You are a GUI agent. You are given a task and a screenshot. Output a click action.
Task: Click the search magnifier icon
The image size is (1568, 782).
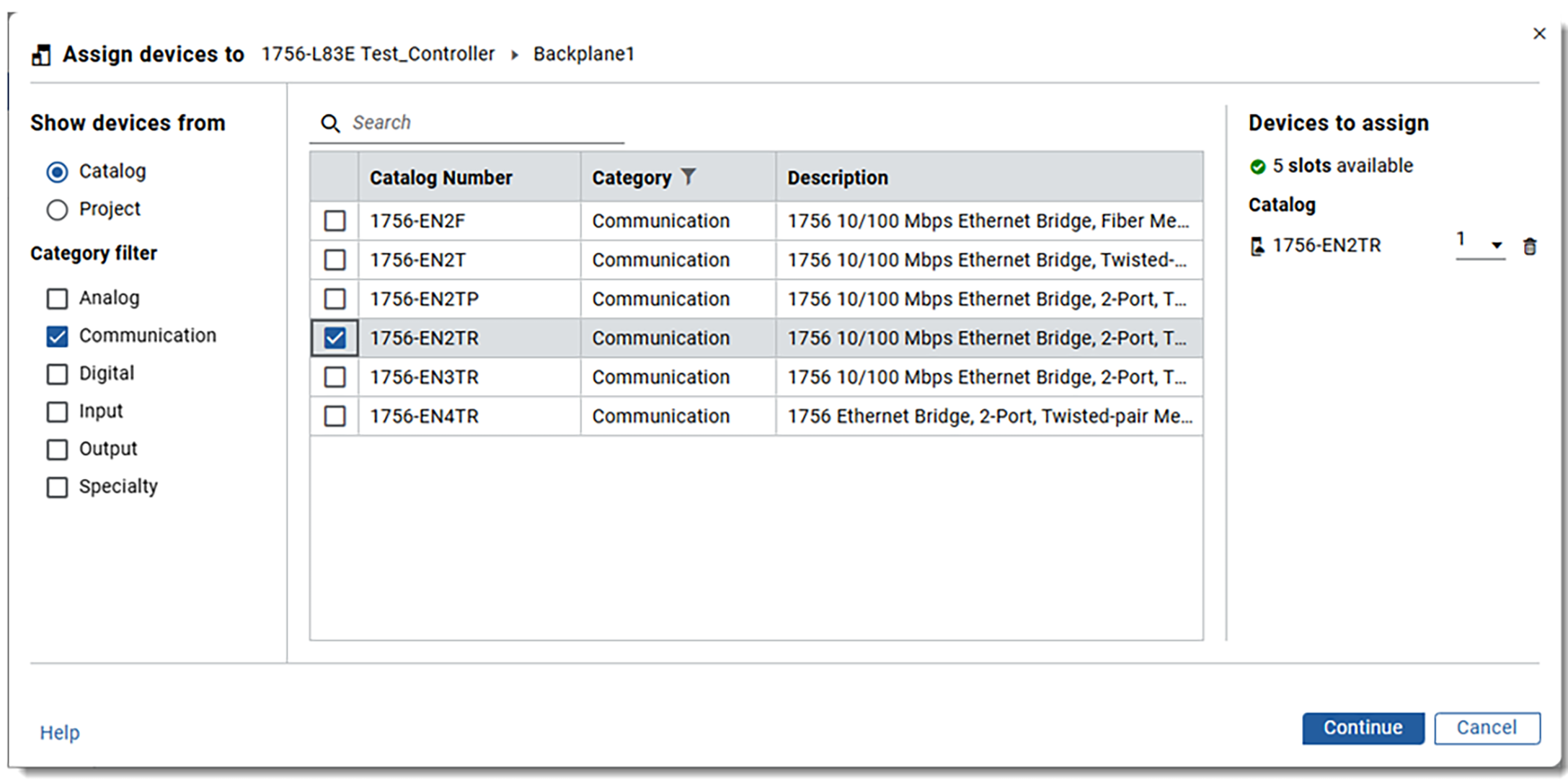[330, 123]
